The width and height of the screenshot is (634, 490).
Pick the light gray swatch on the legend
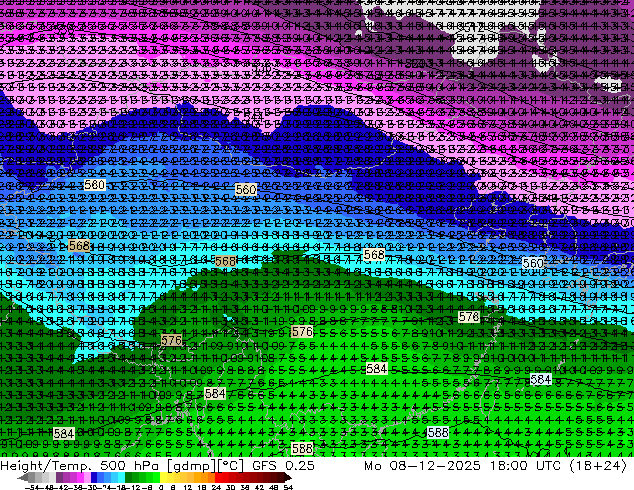coord(52,477)
